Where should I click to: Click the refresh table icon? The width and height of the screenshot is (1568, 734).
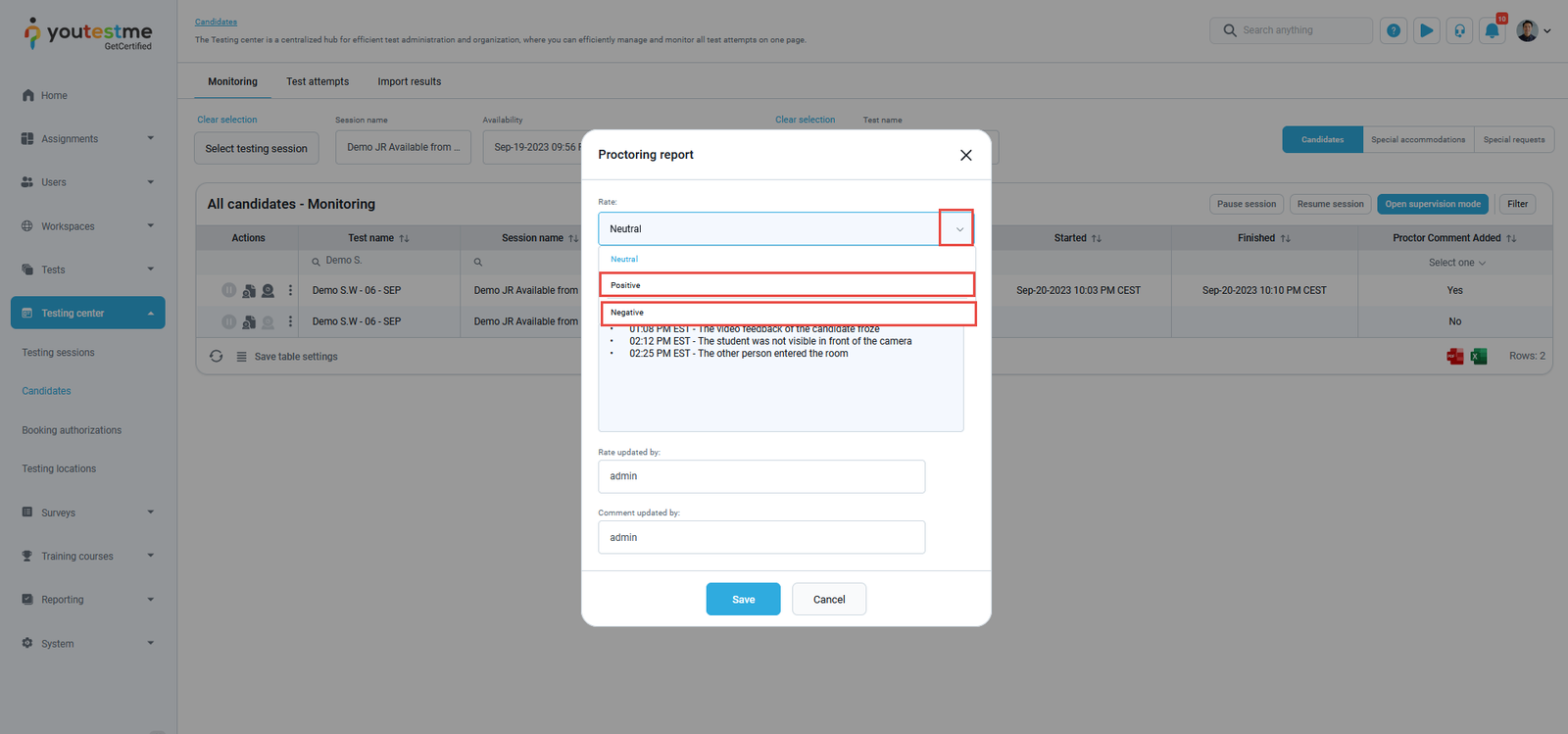[216, 357]
